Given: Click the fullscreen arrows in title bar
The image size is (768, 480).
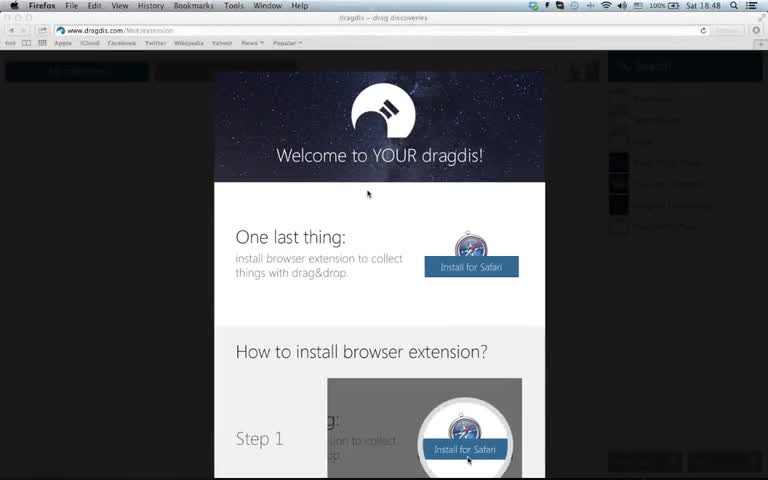Looking at the screenshot, I should coord(762,18).
